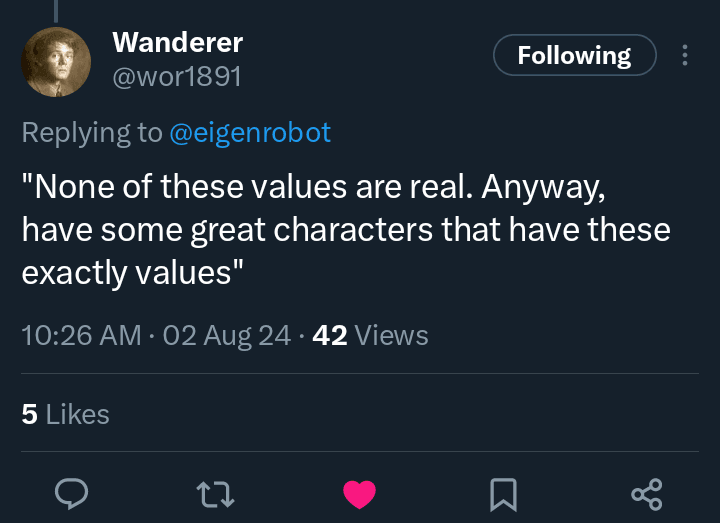
Task: View the 42 Views analytics
Action: [370, 336]
